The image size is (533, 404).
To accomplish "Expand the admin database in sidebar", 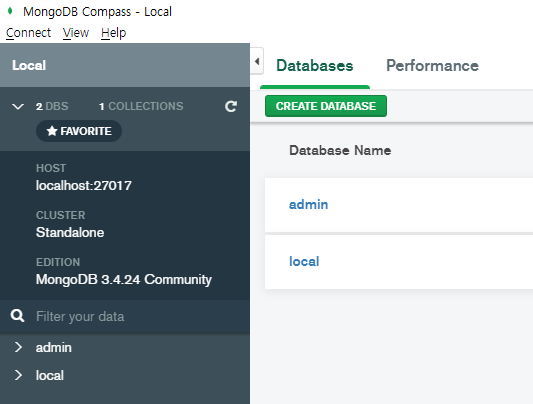I will tap(18, 347).
